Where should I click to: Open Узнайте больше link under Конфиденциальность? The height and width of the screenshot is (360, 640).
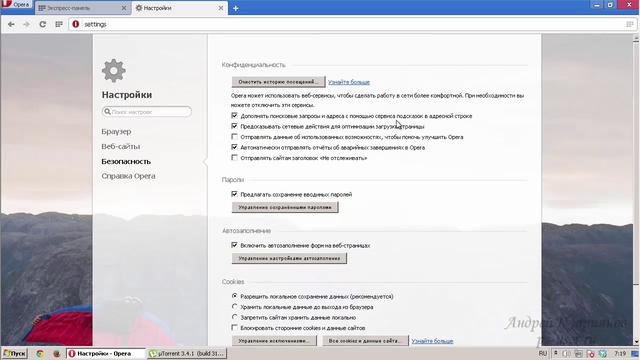(349, 82)
